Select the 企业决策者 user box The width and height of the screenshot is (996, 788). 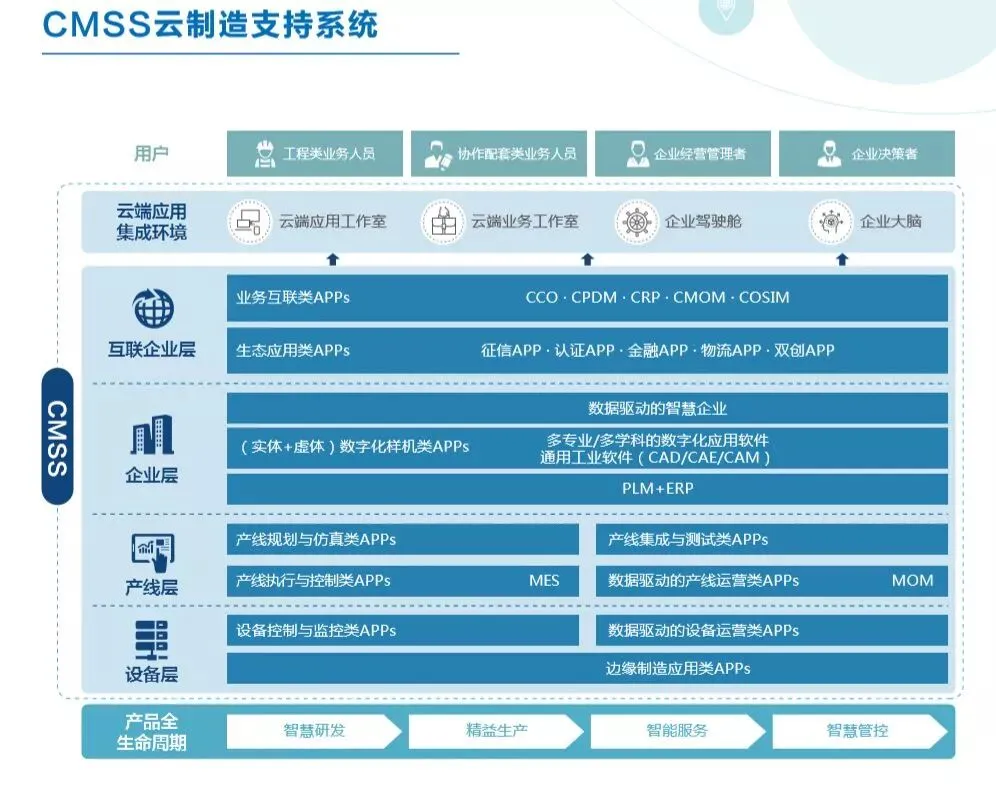coord(867,154)
